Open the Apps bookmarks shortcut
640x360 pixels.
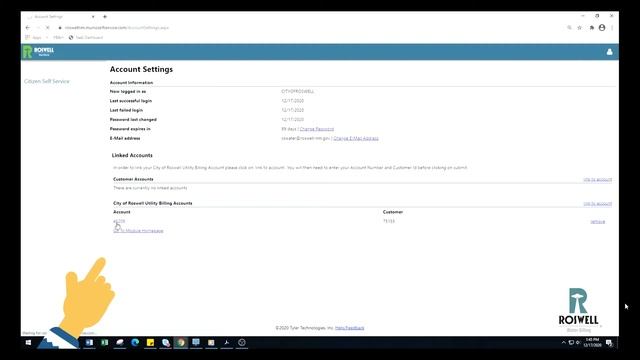click(33, 38)
